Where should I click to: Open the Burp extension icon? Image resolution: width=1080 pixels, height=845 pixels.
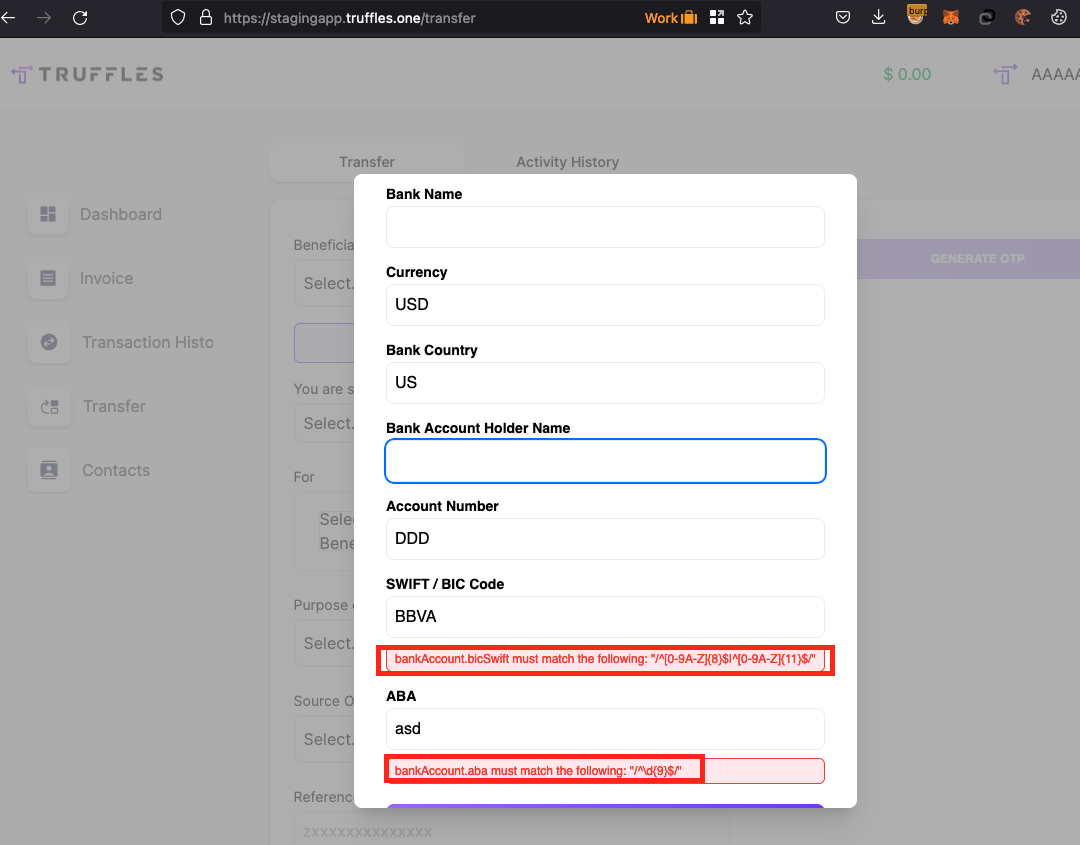click(x=916, y=16)
